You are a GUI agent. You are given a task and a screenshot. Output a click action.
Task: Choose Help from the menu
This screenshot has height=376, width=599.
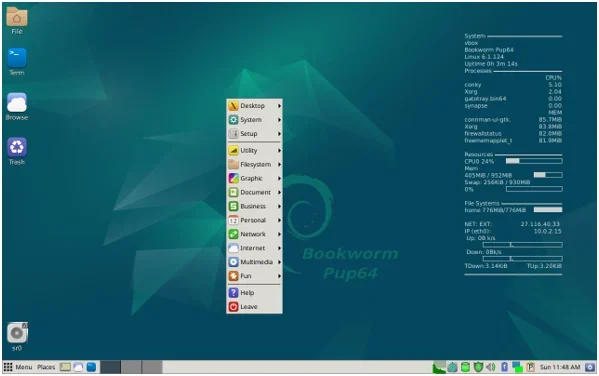[x=254, y=293]
